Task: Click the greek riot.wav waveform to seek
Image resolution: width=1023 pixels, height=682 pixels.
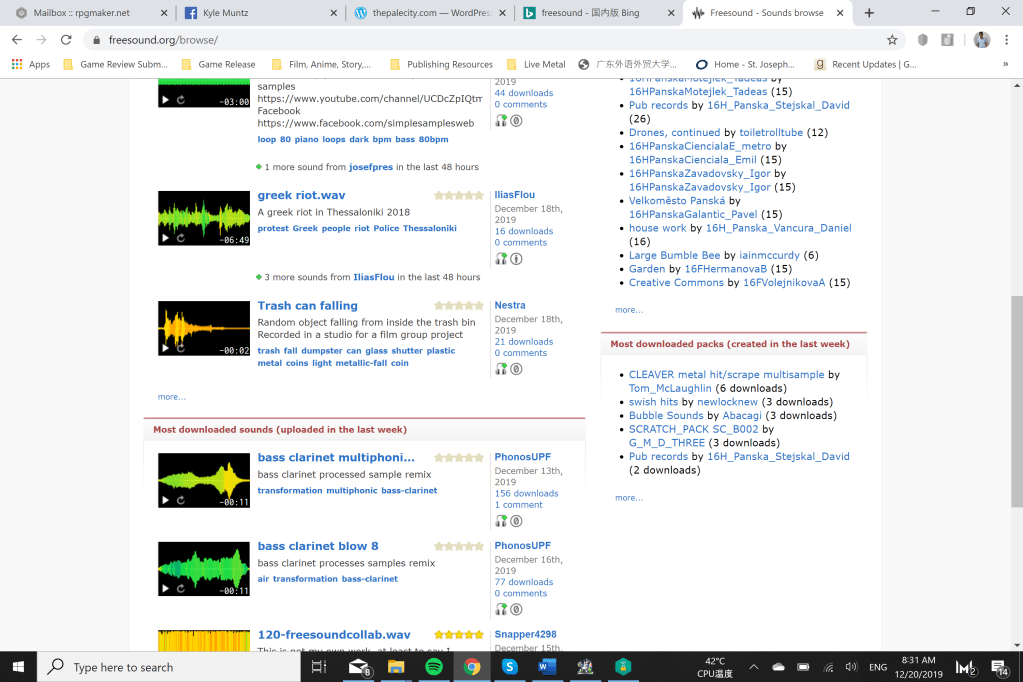Action: tap(204, 212)
